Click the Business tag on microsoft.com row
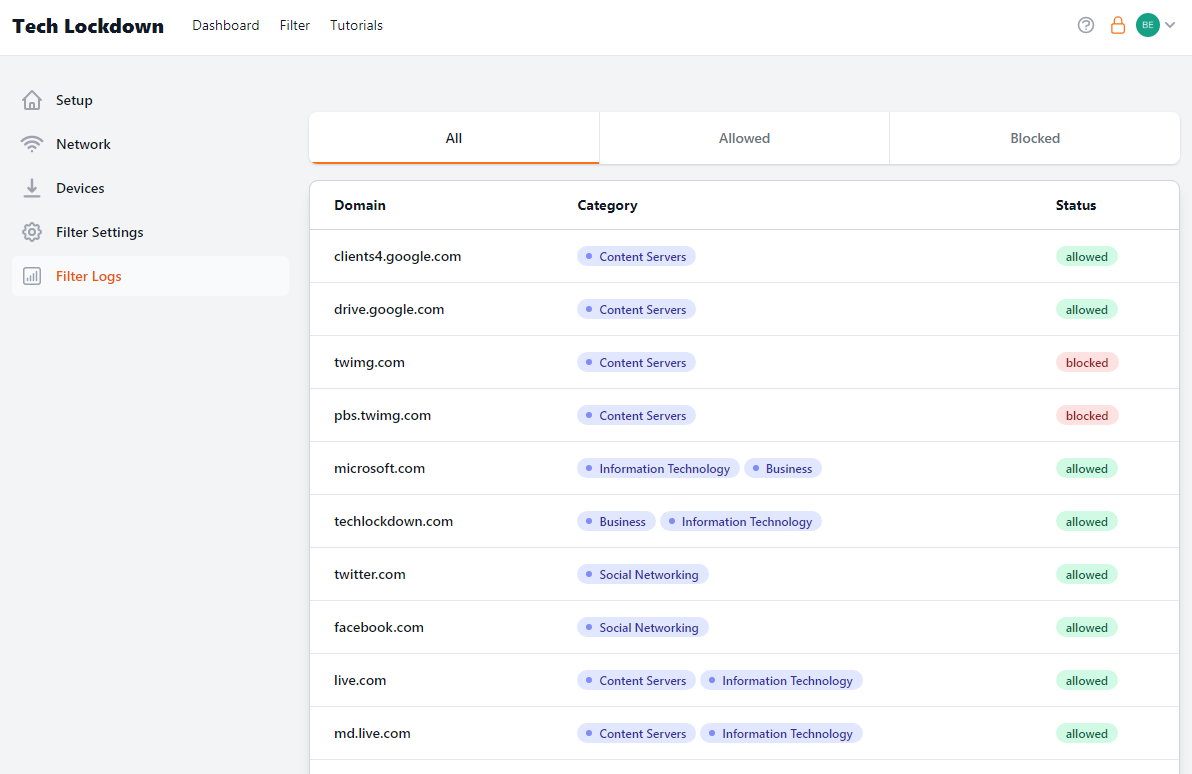 [x=782, y=468]
